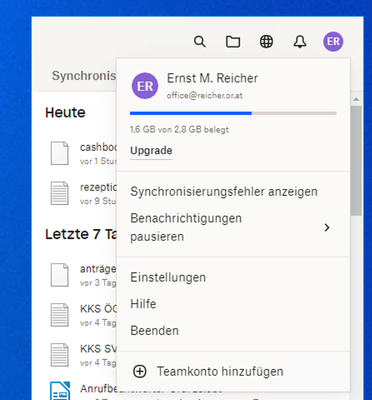This screenshot has height=400, width=372.
Task: Open Einstellungen
Action: tap(168, 278)
